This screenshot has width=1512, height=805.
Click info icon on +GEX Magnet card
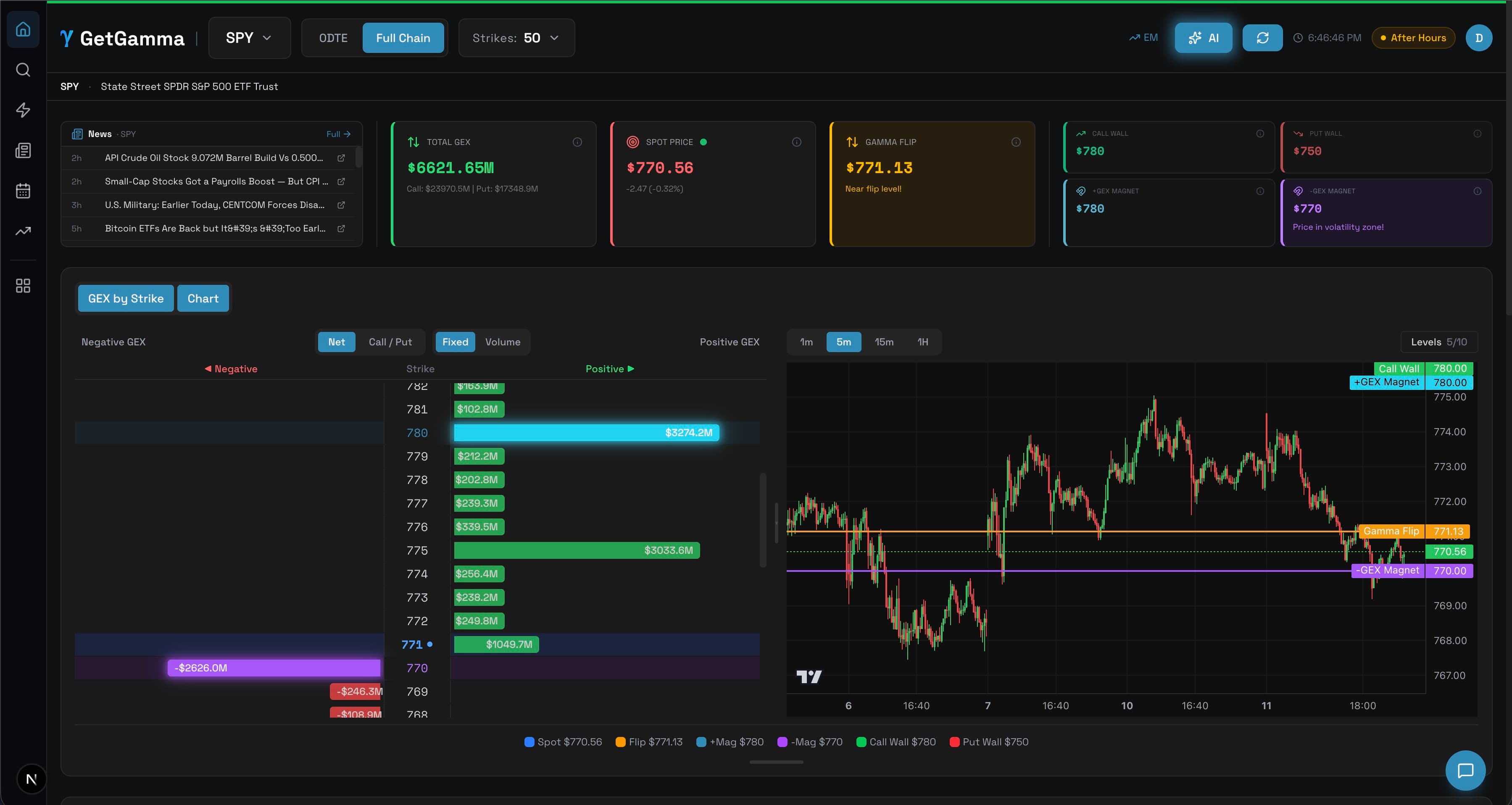(1259, 191)
